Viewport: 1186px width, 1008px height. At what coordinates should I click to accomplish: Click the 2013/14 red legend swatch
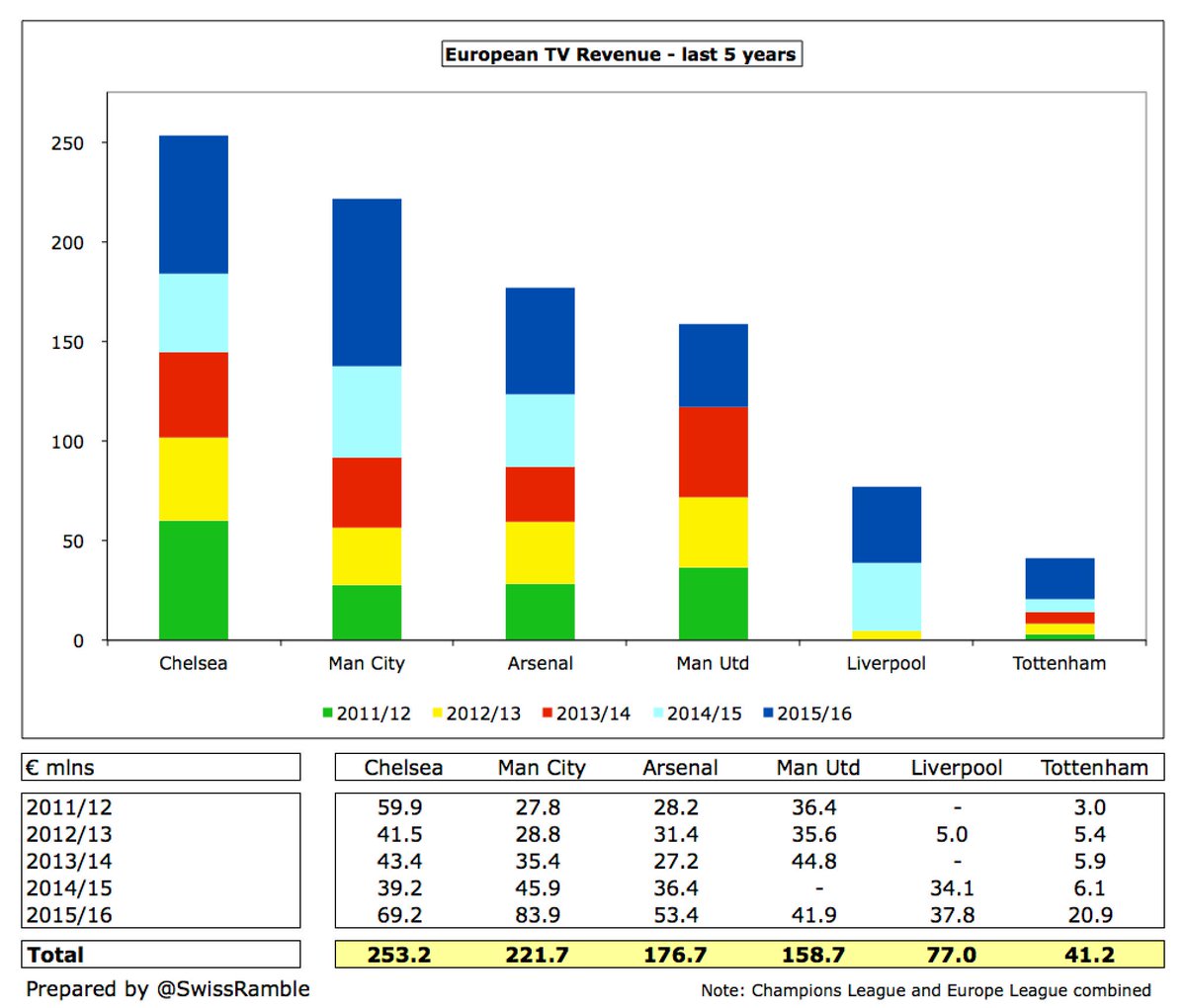click(x=548, y=714)
